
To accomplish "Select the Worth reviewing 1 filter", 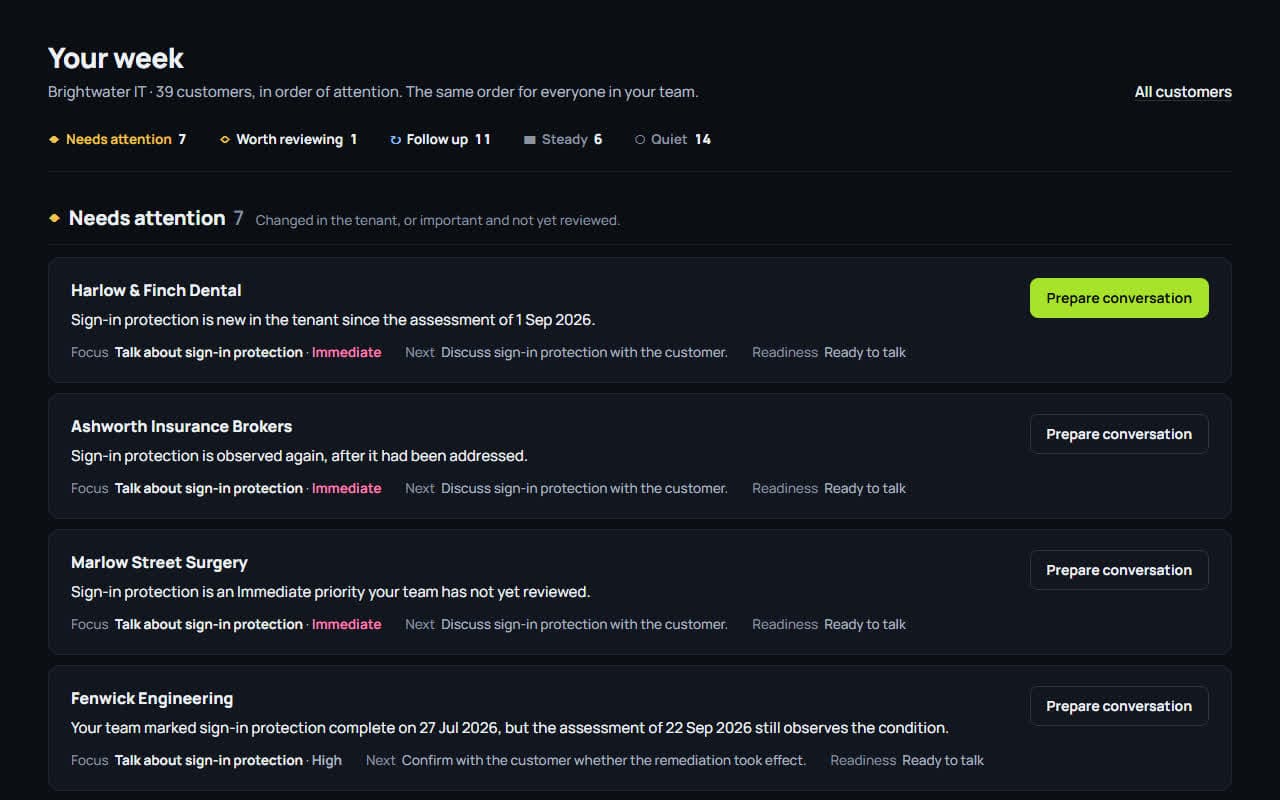I will pyautogui.click(x=288, y=140).
